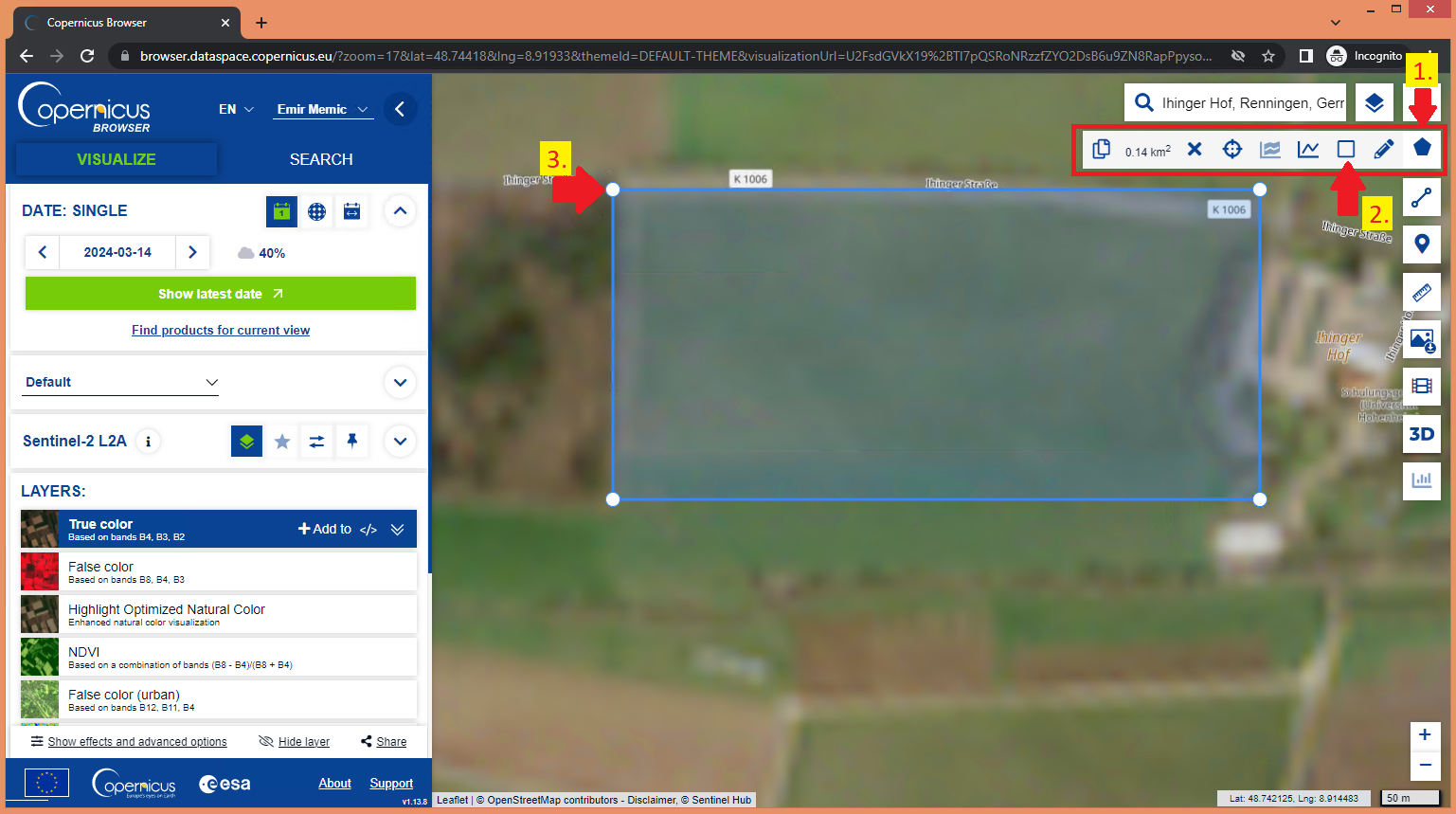
Task: Open the Emir Memic user menu
Action: (323, 110)
